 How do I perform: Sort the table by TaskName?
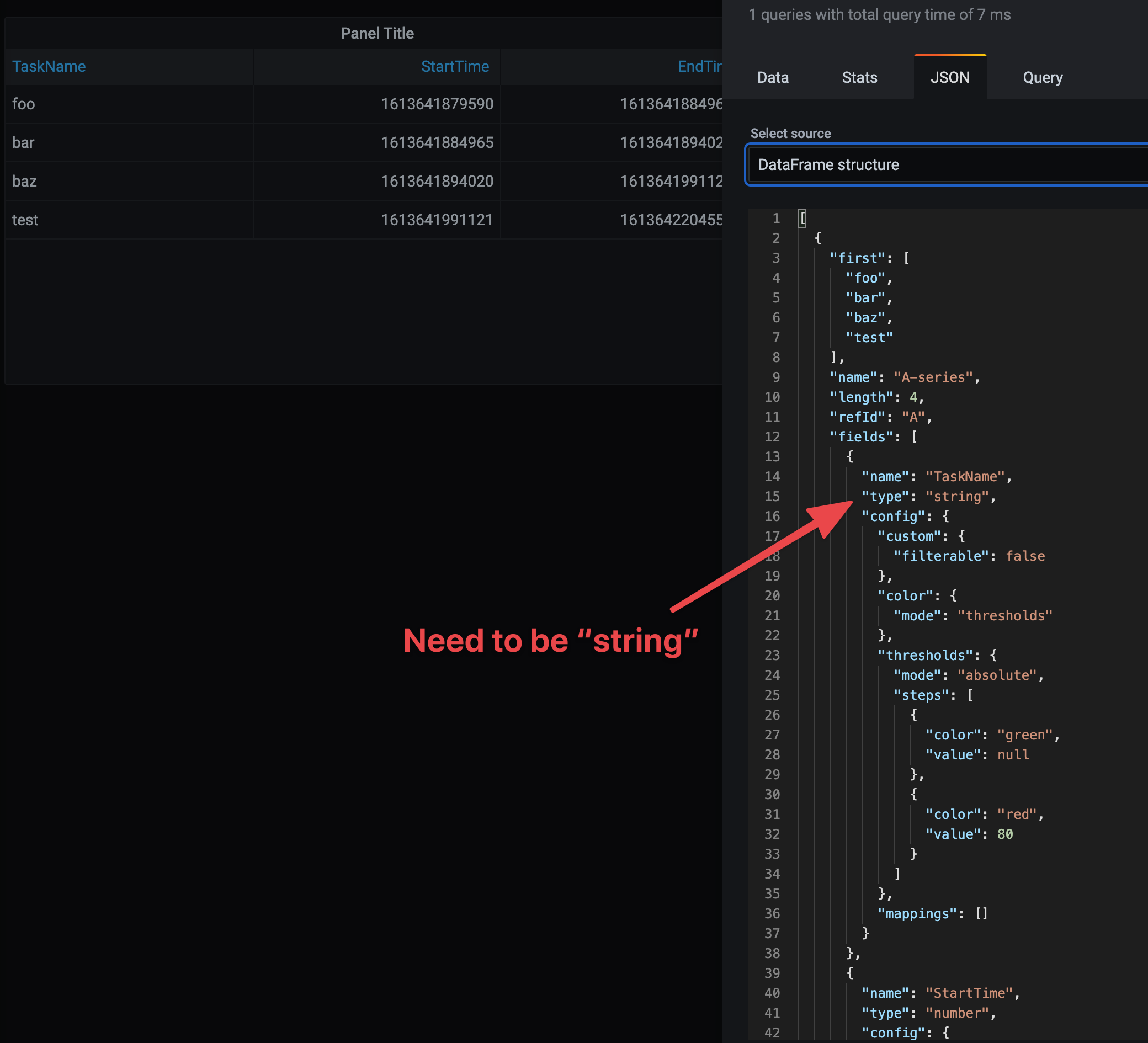[49, 66]
